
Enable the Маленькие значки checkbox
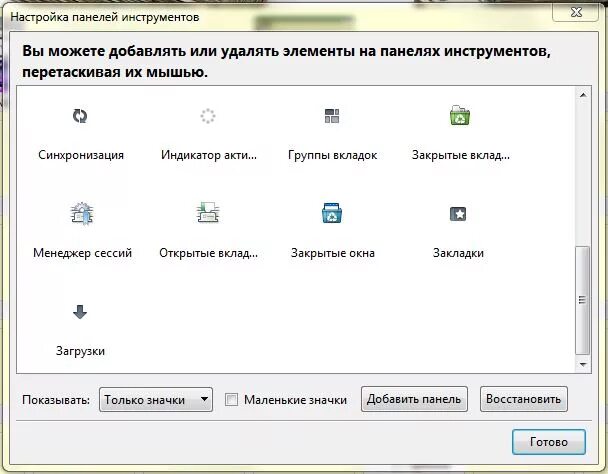tap(231, 400)
